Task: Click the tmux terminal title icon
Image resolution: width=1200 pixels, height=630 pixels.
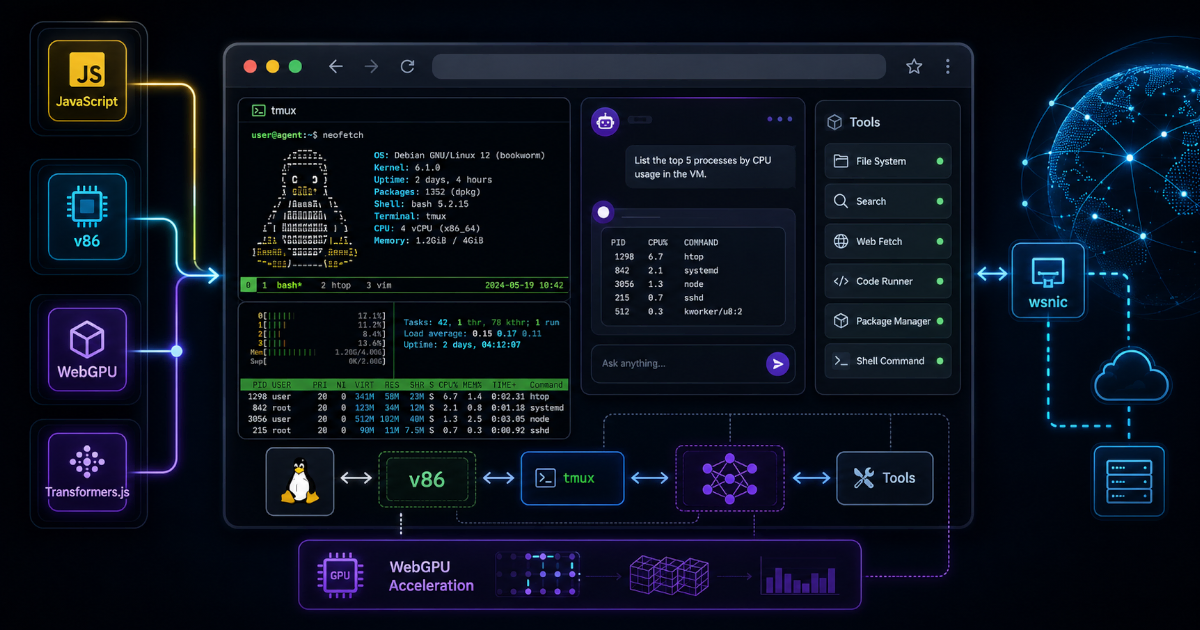Action: pyautogui.click(x=258, y=111)
